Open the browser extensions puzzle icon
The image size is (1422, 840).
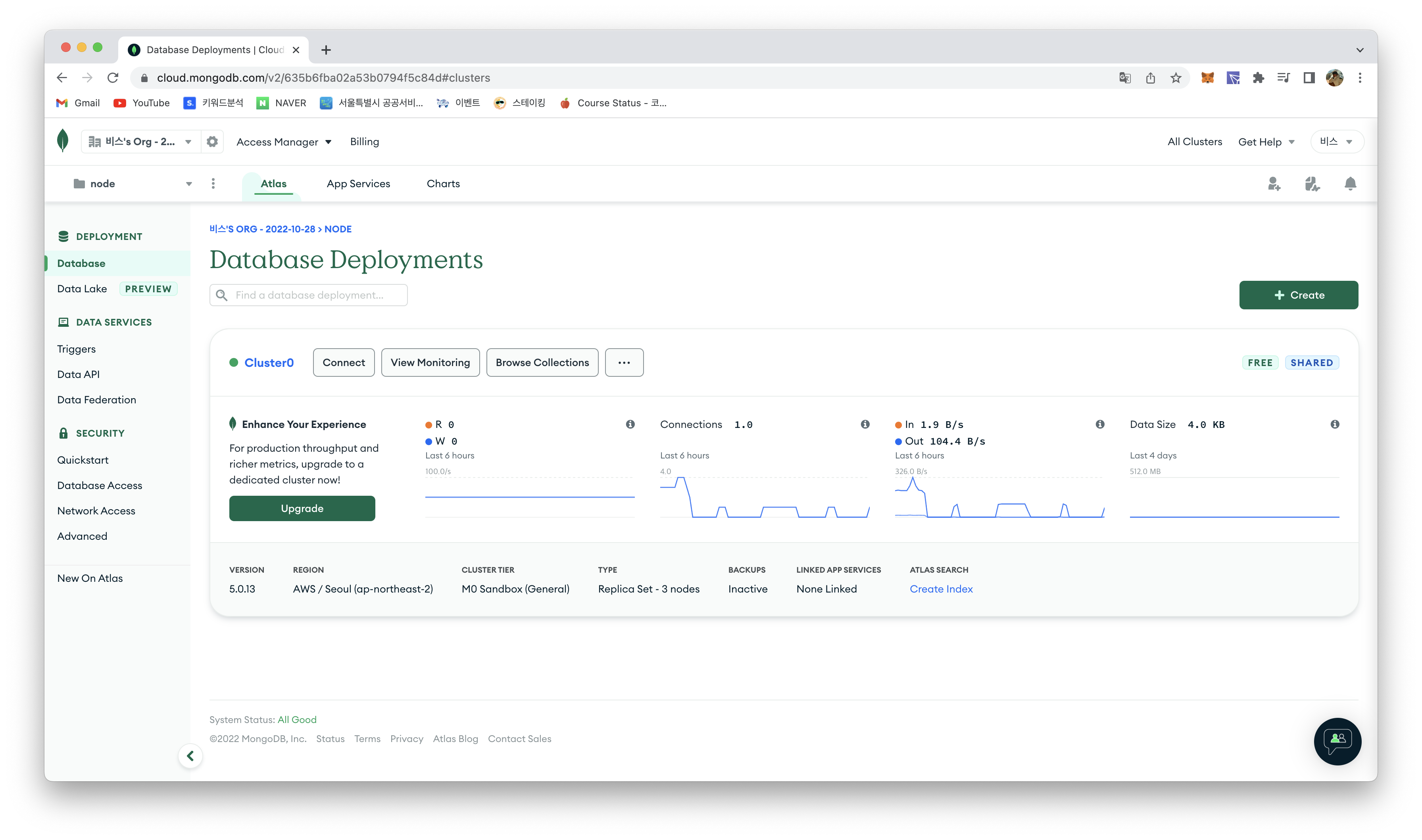(x=1258, y=78)
